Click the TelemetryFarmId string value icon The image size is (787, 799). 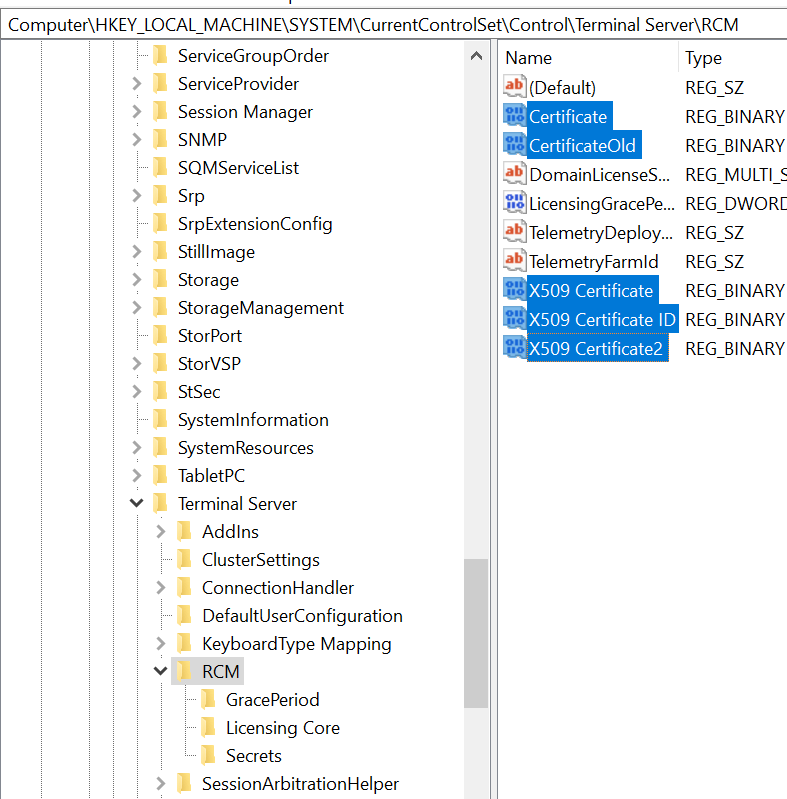coord(514,261)
